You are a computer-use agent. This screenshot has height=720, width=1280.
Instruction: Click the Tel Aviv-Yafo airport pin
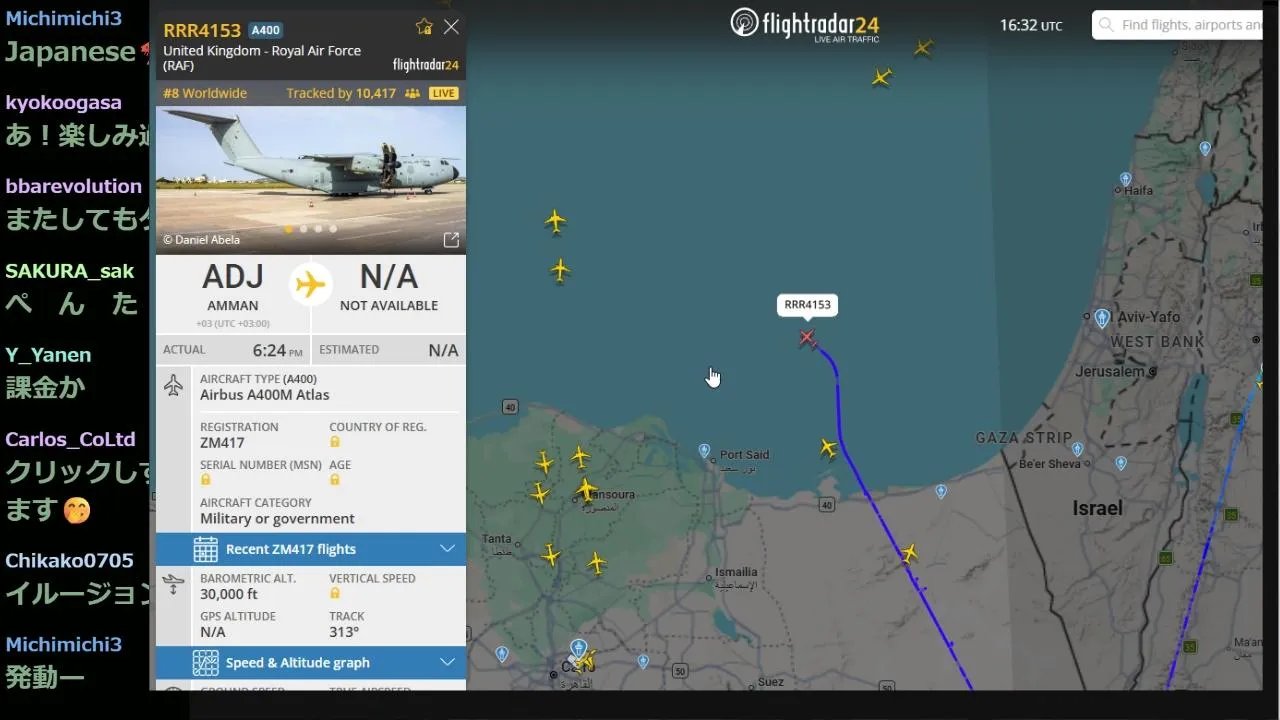[x=1101, y=318]
